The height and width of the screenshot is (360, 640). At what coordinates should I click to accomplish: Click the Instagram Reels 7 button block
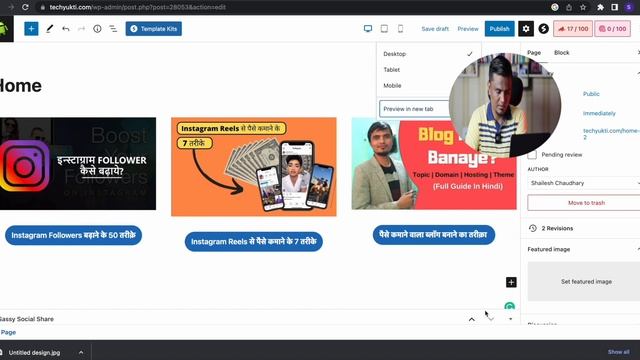pyautogui.click(x=254, y=242)
